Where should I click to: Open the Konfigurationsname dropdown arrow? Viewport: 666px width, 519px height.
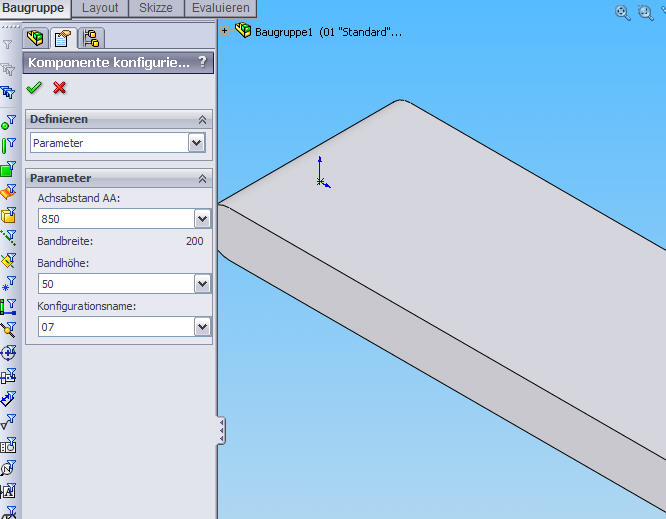(203, 327)
